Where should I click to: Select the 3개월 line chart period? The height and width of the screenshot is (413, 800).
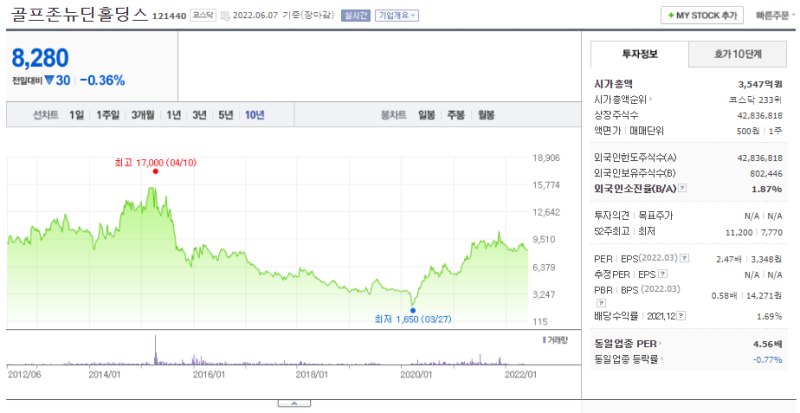pyautogui.click(x=142, y=115)
